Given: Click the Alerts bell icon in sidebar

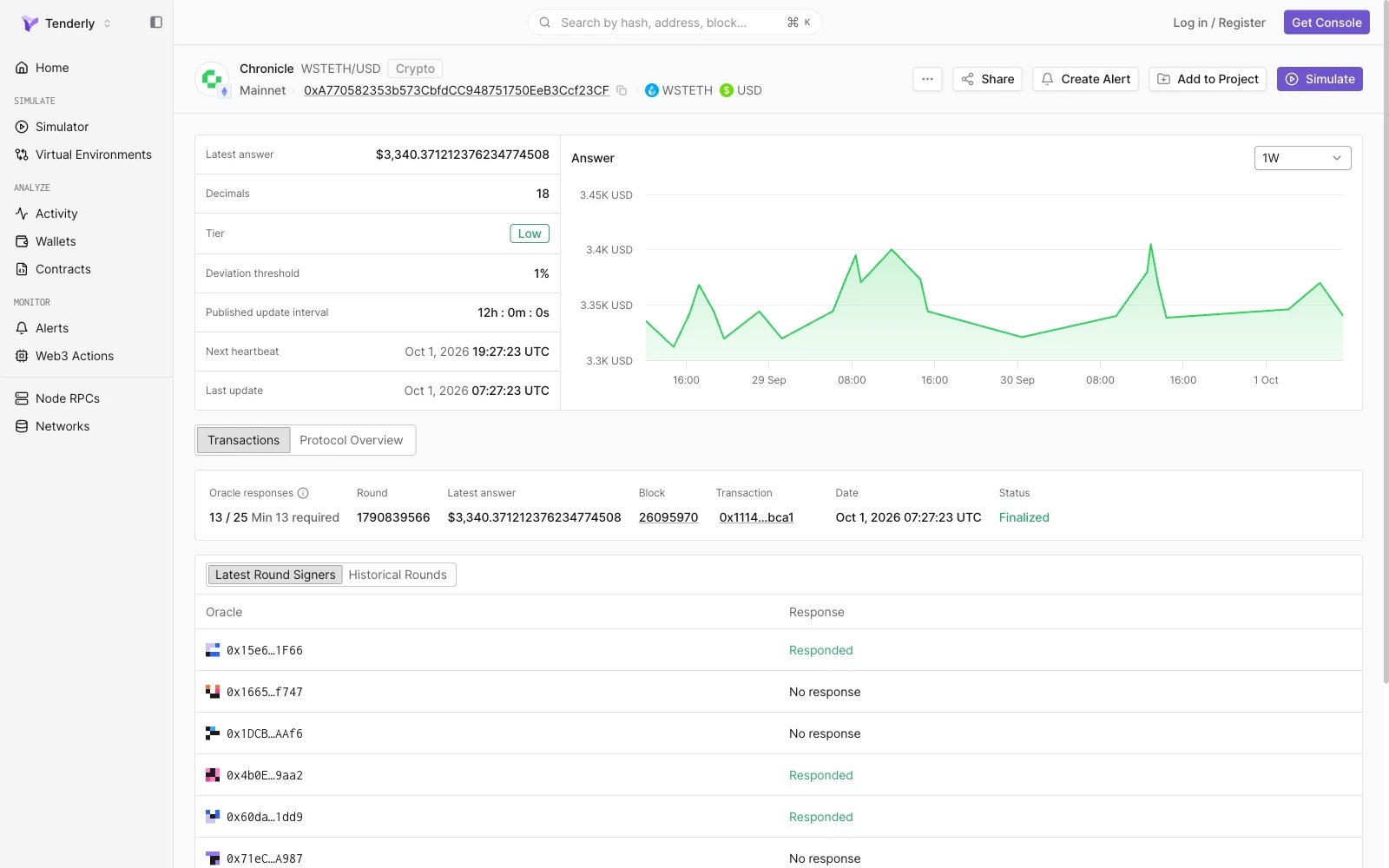Looking at the screenshot, I should tap(22, 328).
